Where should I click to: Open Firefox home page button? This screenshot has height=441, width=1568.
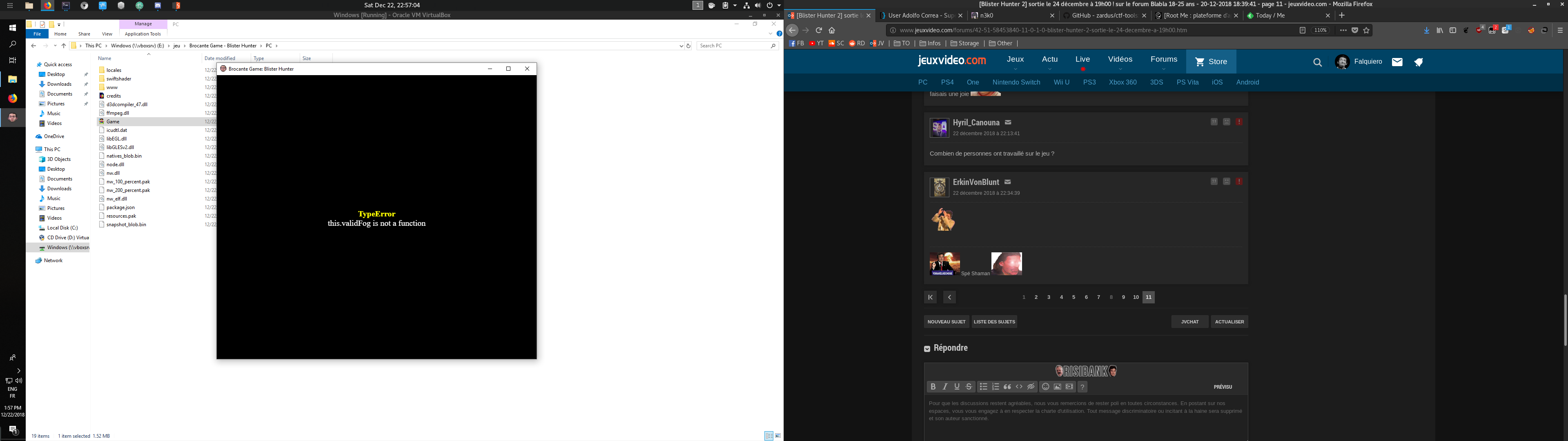coord(832,31)
